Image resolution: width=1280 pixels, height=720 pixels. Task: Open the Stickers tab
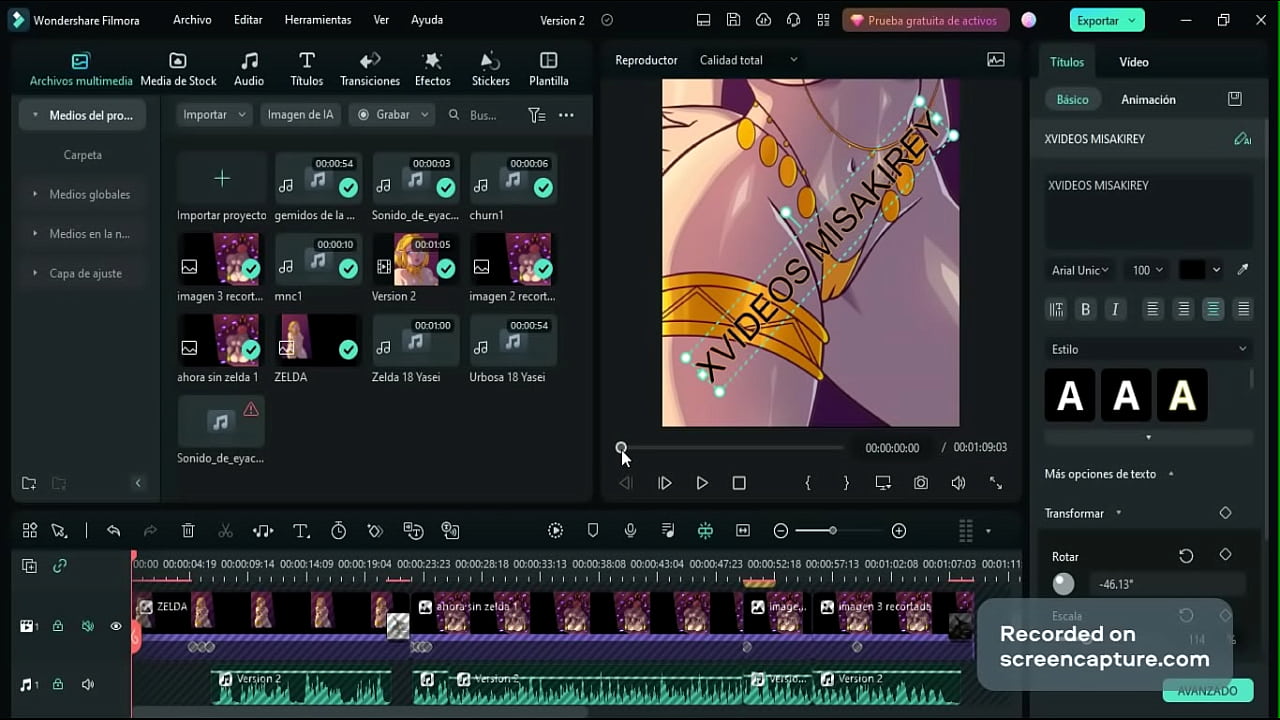point(490,69)
